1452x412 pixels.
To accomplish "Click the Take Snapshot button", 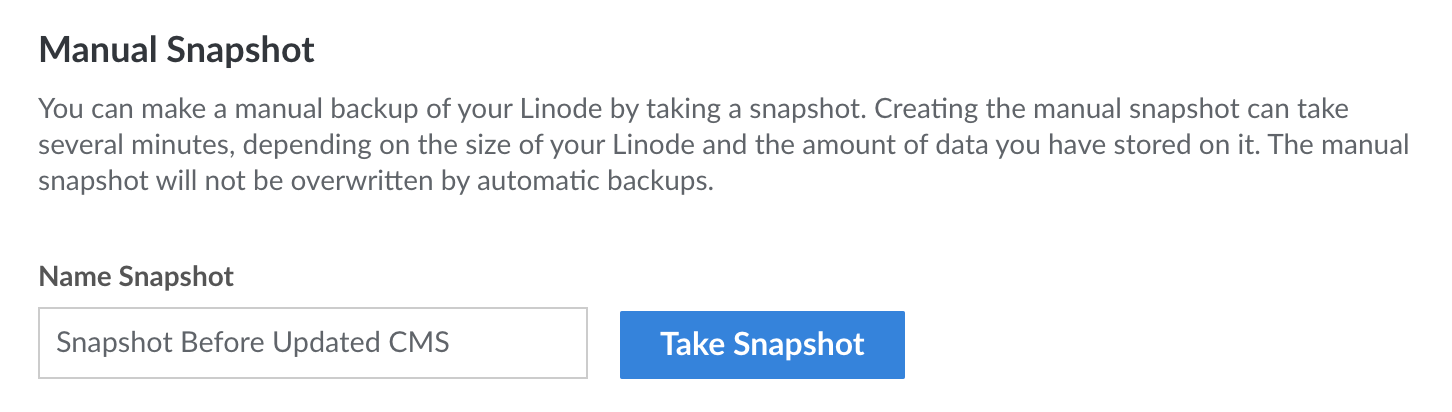I will tap(762, 345).
